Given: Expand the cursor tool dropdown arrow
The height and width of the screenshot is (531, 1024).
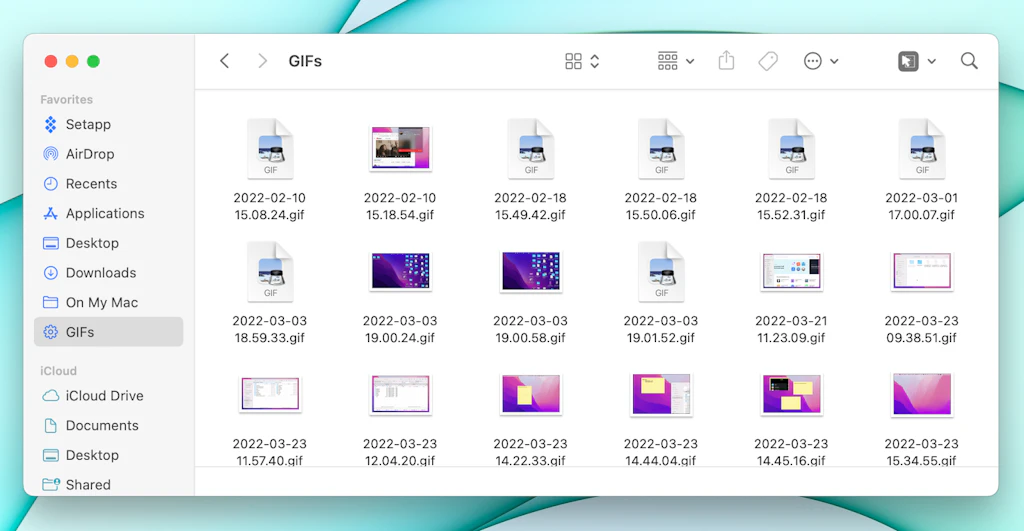Looking at the screenshot, I should [x=932, y=61].
